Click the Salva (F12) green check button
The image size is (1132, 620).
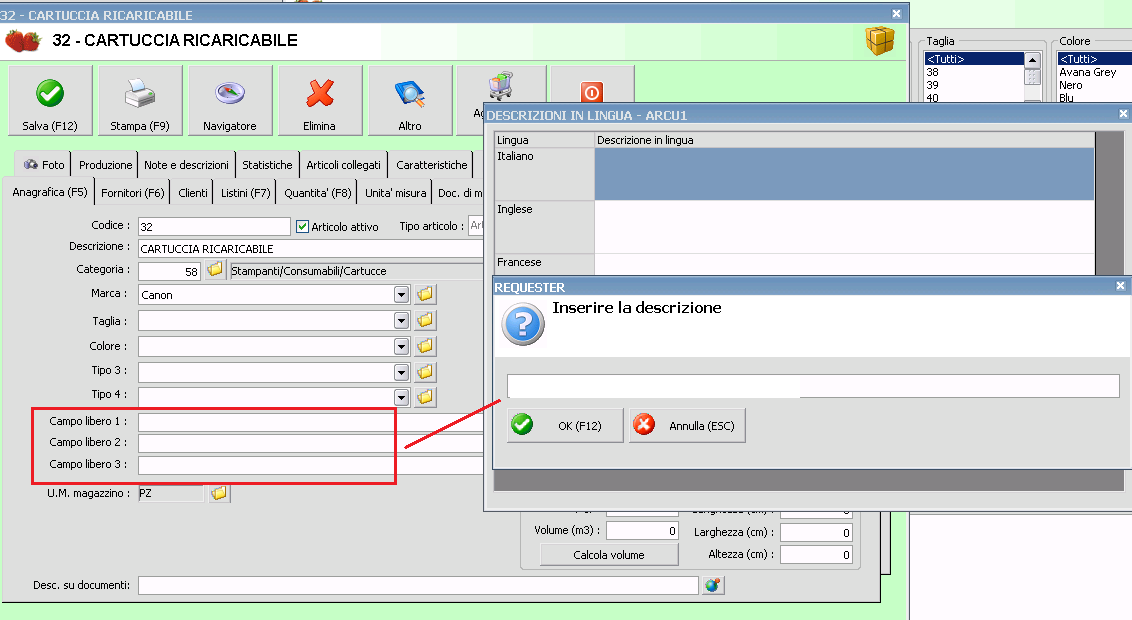coord(50,100)
